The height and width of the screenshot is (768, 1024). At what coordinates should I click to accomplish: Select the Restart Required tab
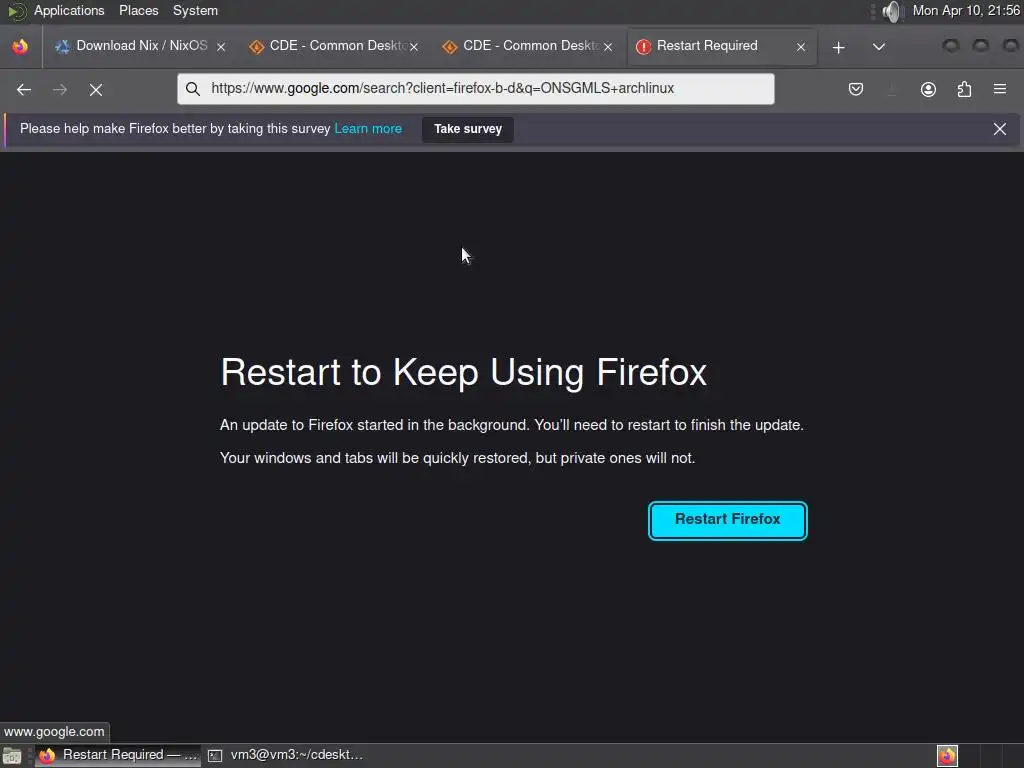point(721,46)
